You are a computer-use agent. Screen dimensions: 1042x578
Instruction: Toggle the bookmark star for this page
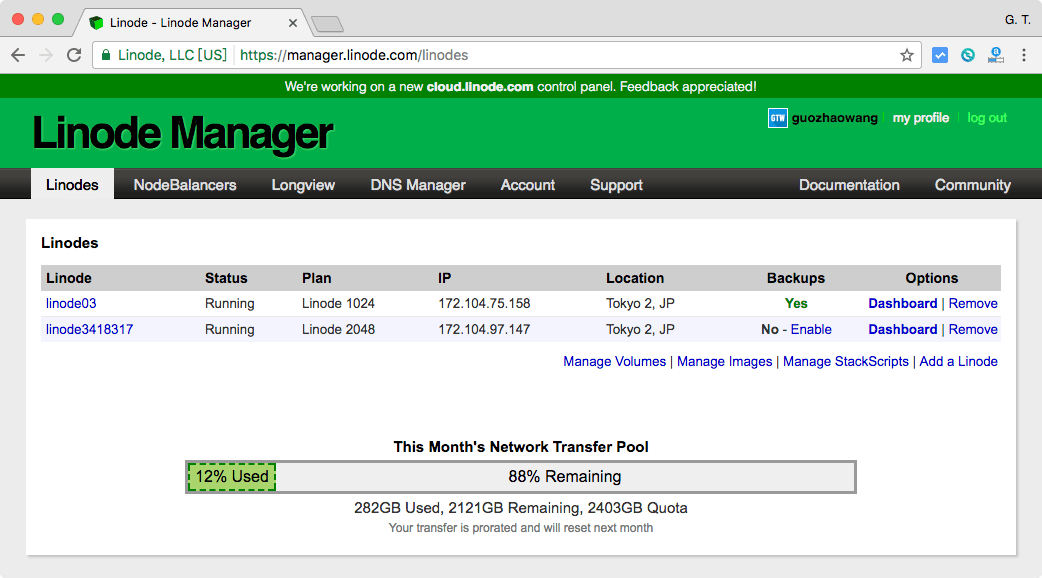pos(906,56)
